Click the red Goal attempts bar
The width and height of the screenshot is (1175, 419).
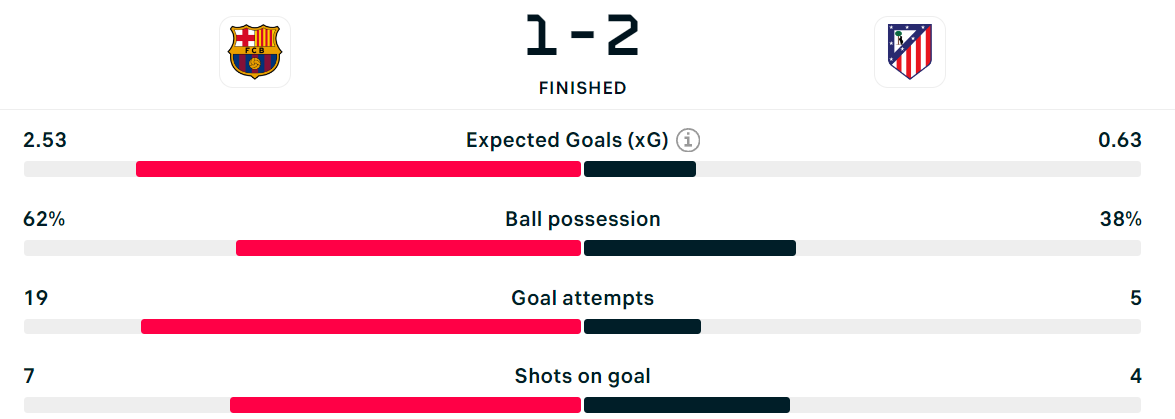point(361,327)
